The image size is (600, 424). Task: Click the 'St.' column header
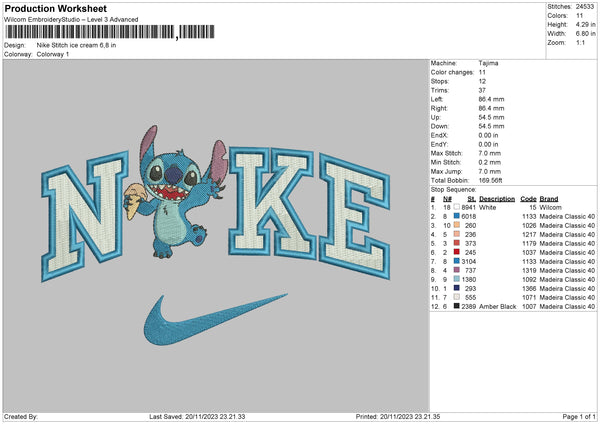[x=471, y=199]
